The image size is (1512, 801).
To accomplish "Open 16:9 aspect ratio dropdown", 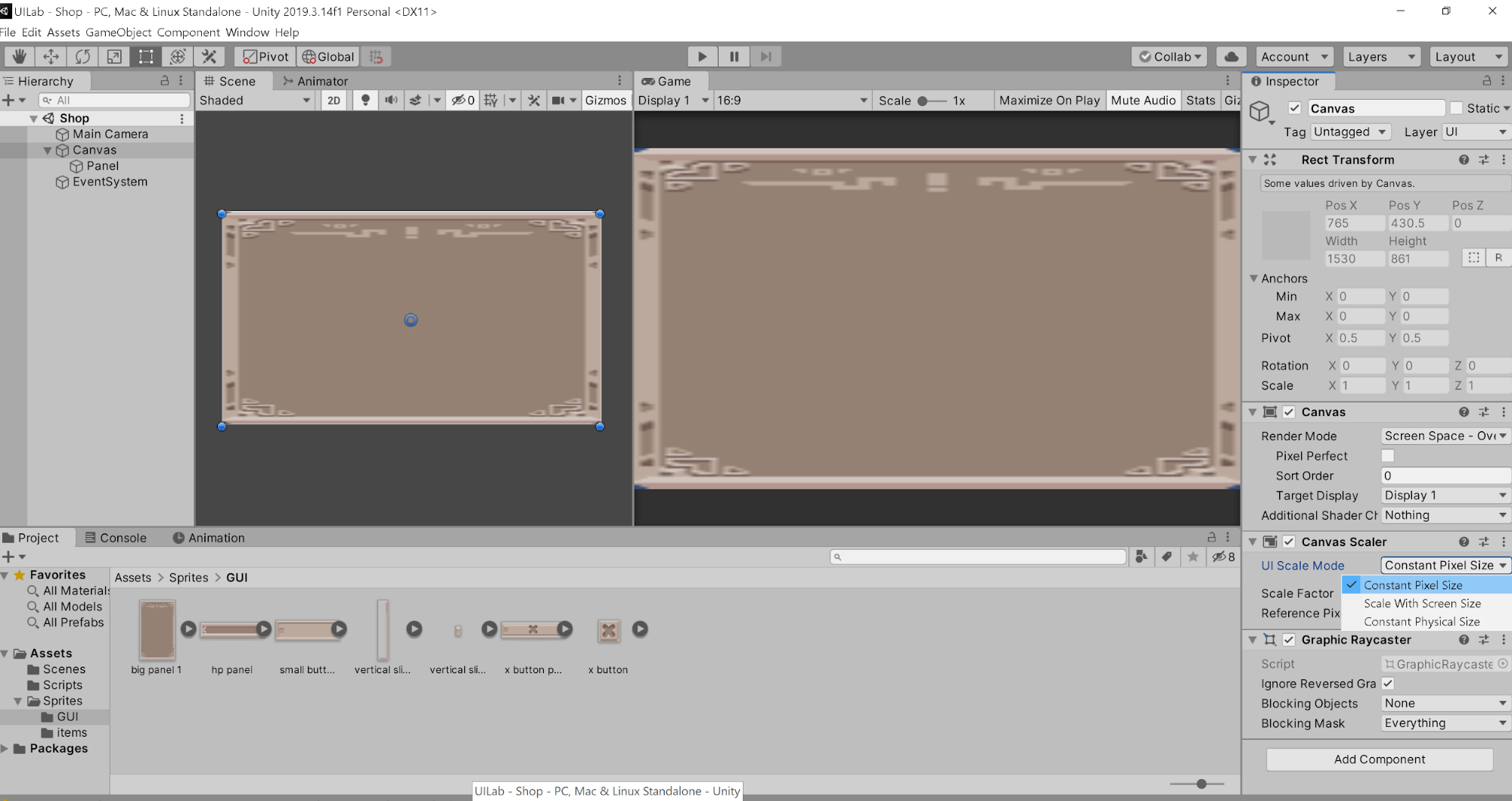I will coord(792,100).
